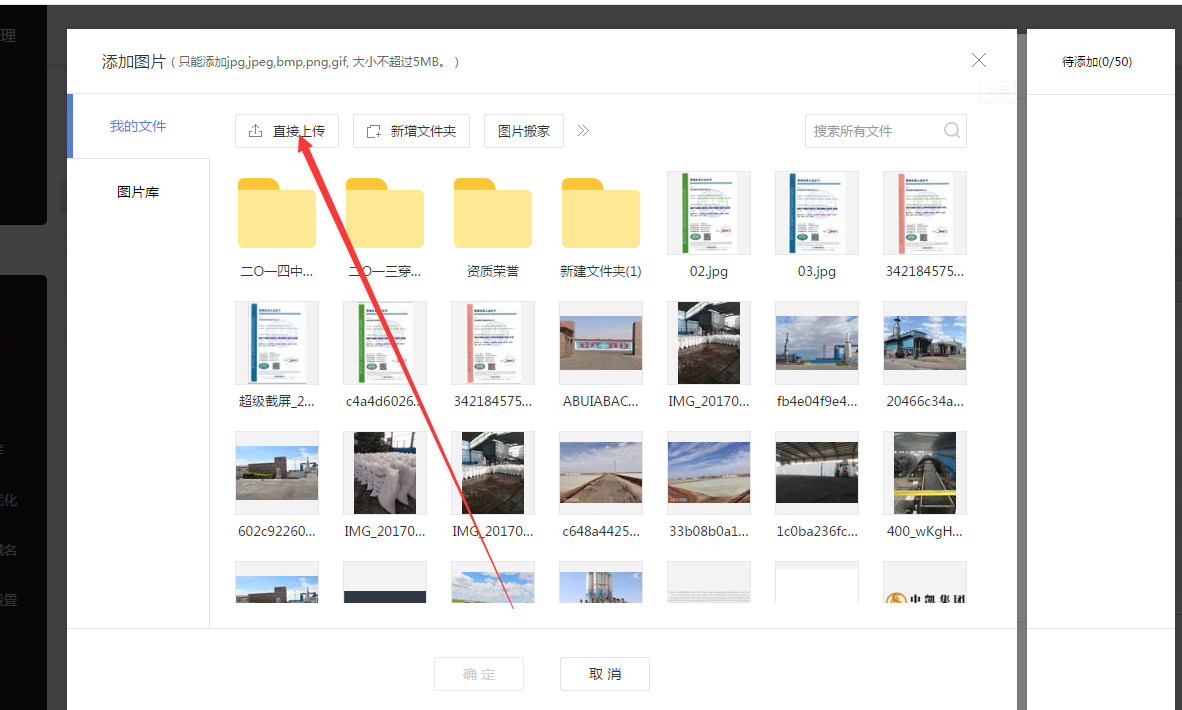
Task: Open the 二O一四中 folder icon
Action: pos(277,213)
